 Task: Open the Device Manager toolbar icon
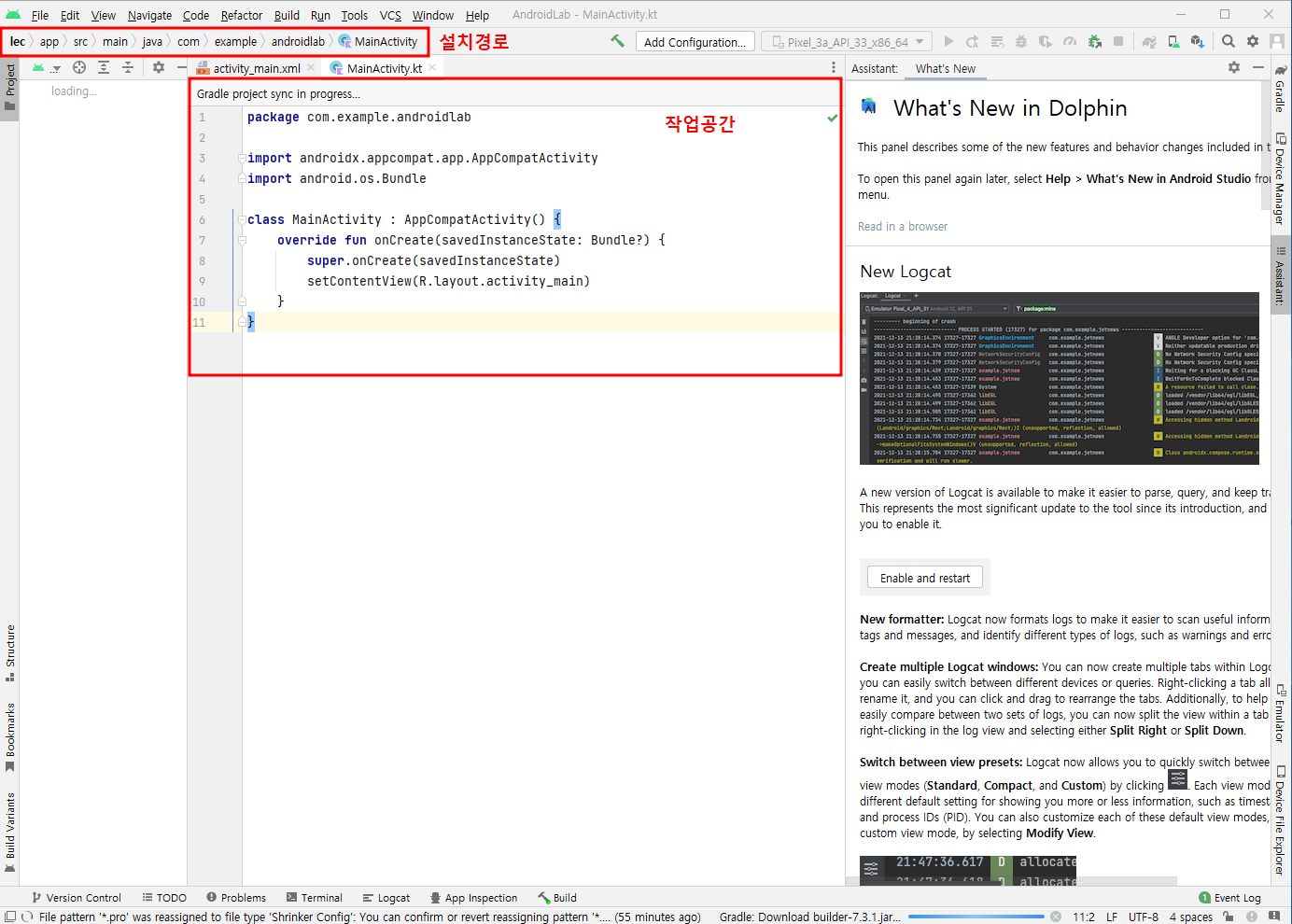point(1173,41)
